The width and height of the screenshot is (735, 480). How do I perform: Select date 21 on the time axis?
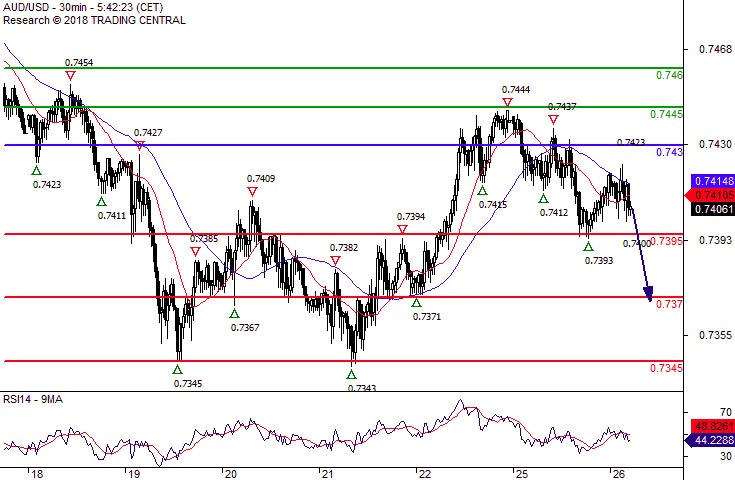point(328,474)
